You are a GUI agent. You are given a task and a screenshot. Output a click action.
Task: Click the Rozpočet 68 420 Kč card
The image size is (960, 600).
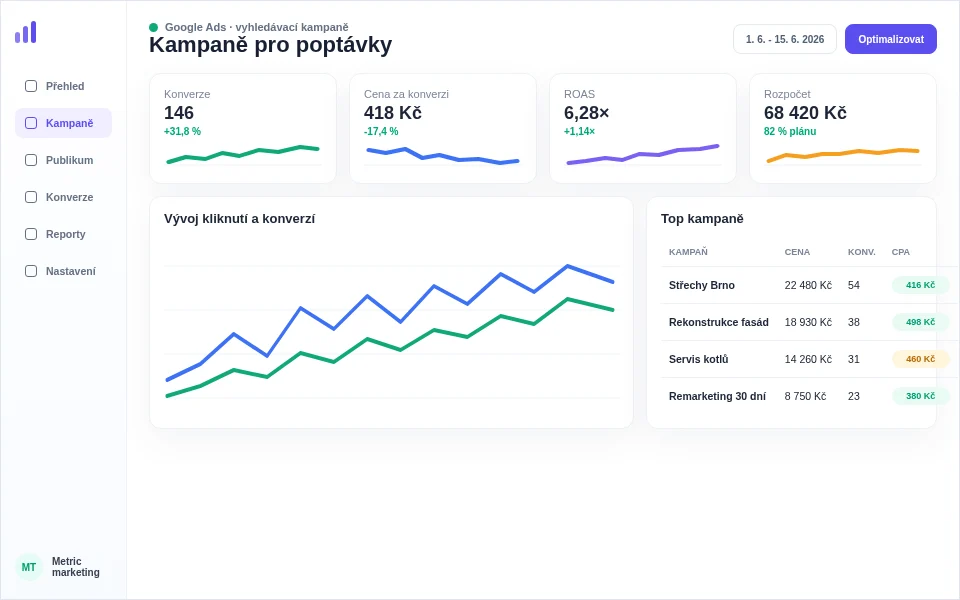pos(843,129)
